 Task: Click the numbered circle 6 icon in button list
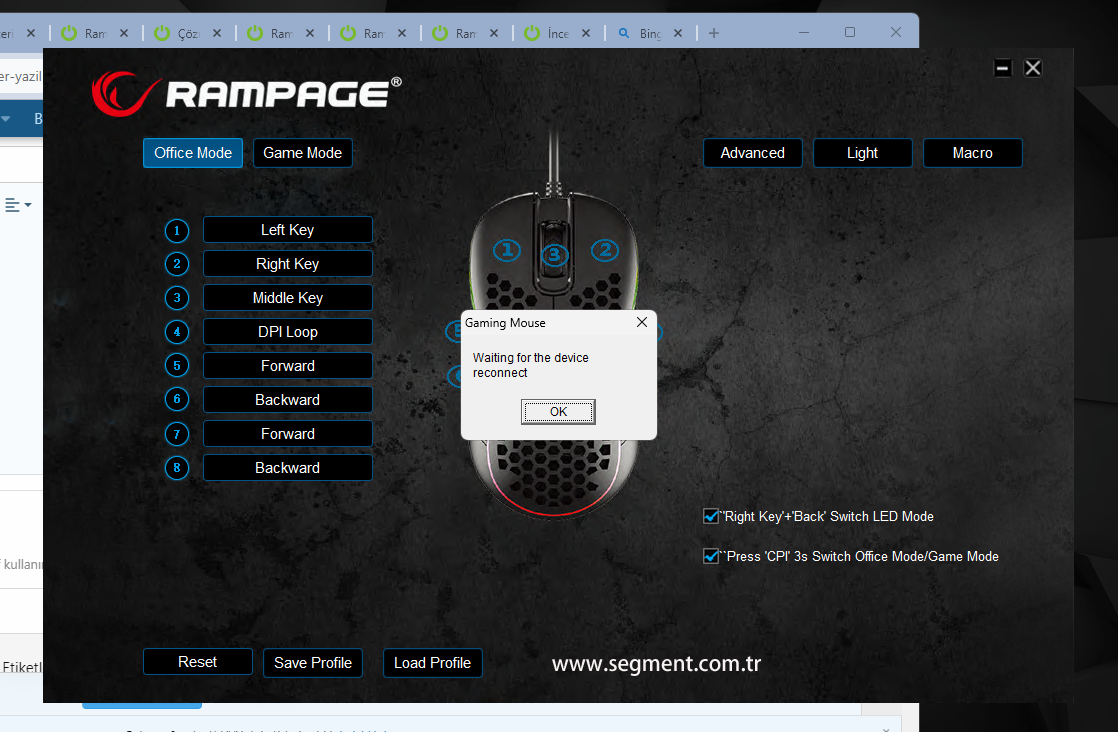point(177,399)
